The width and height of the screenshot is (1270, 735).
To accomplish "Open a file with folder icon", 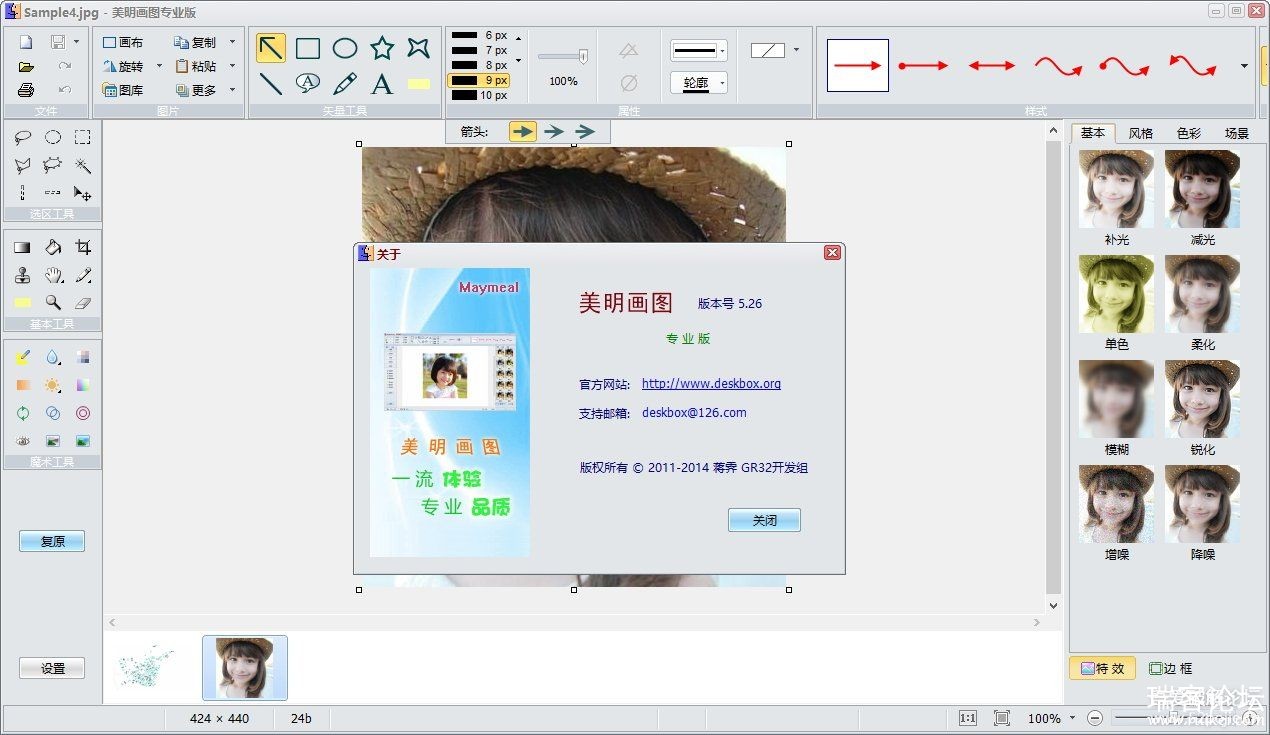I will point(26,66).
